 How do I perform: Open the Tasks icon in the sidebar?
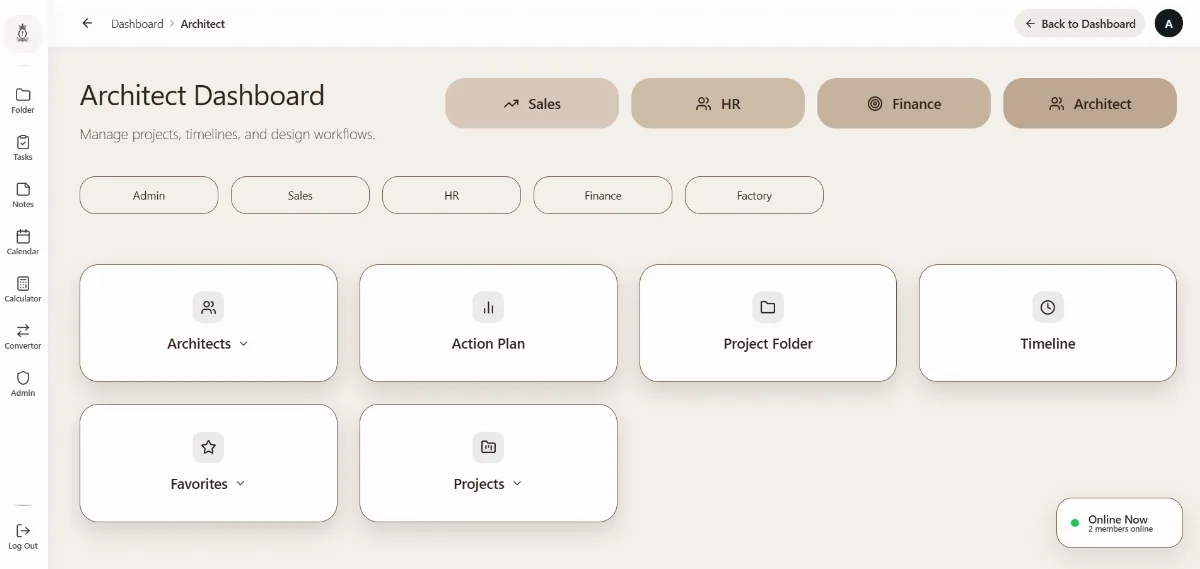[x=23, y=142]
